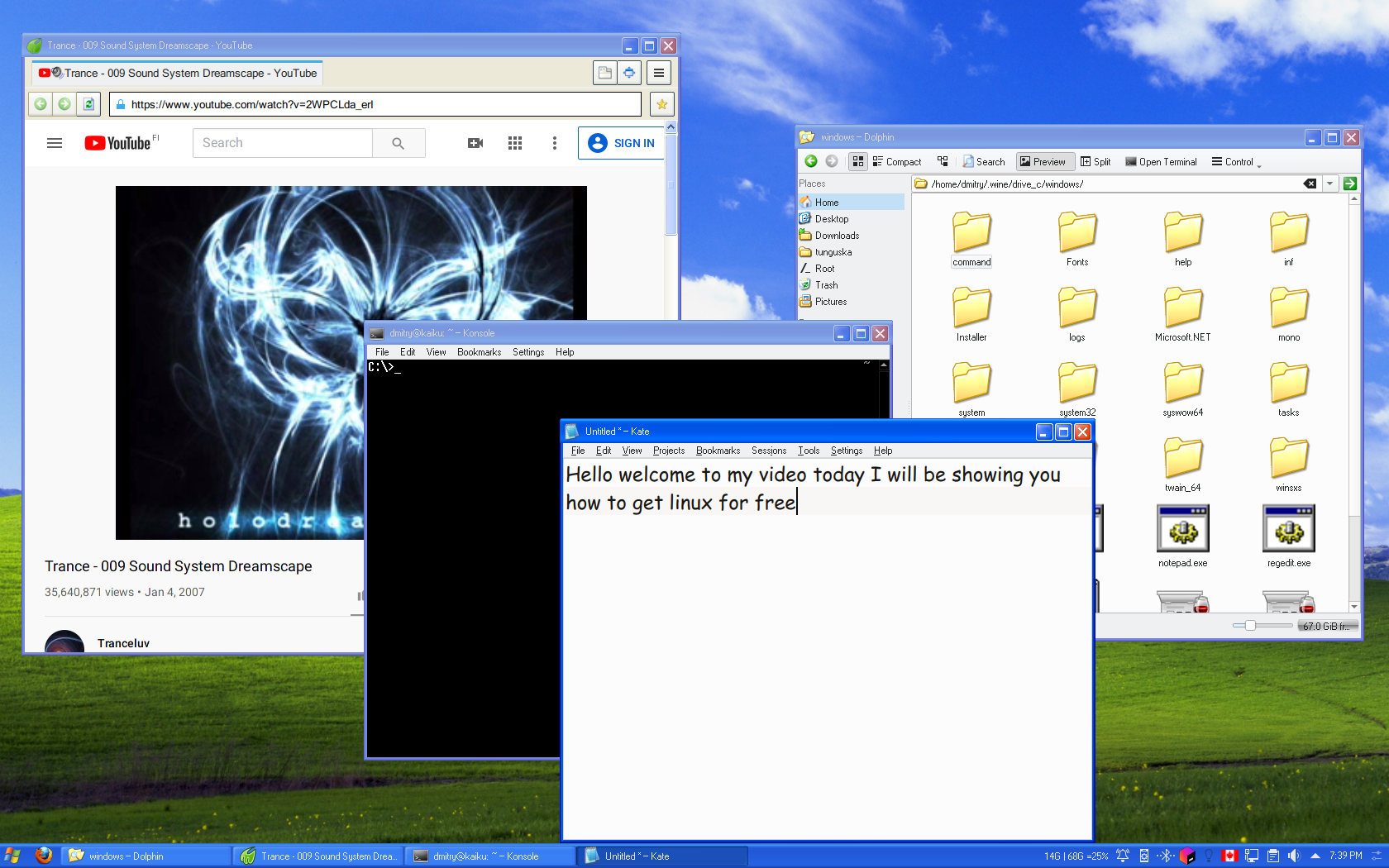
Task: Open the volume tray icon
Action: coord(1293,856)
